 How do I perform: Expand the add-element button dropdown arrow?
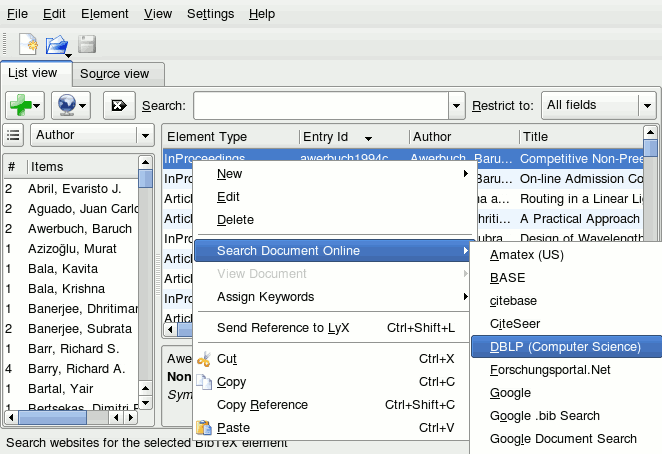(x=37, y=106)
